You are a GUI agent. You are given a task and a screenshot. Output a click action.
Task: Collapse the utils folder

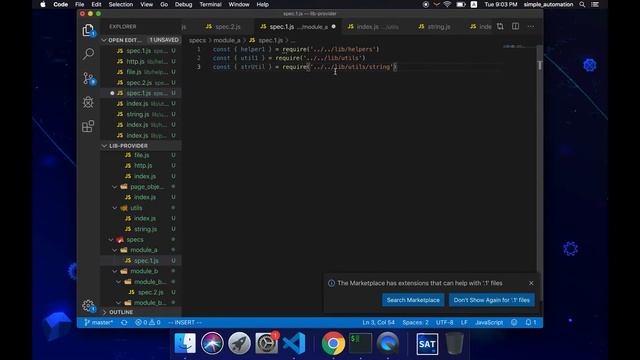pos(115,208)
